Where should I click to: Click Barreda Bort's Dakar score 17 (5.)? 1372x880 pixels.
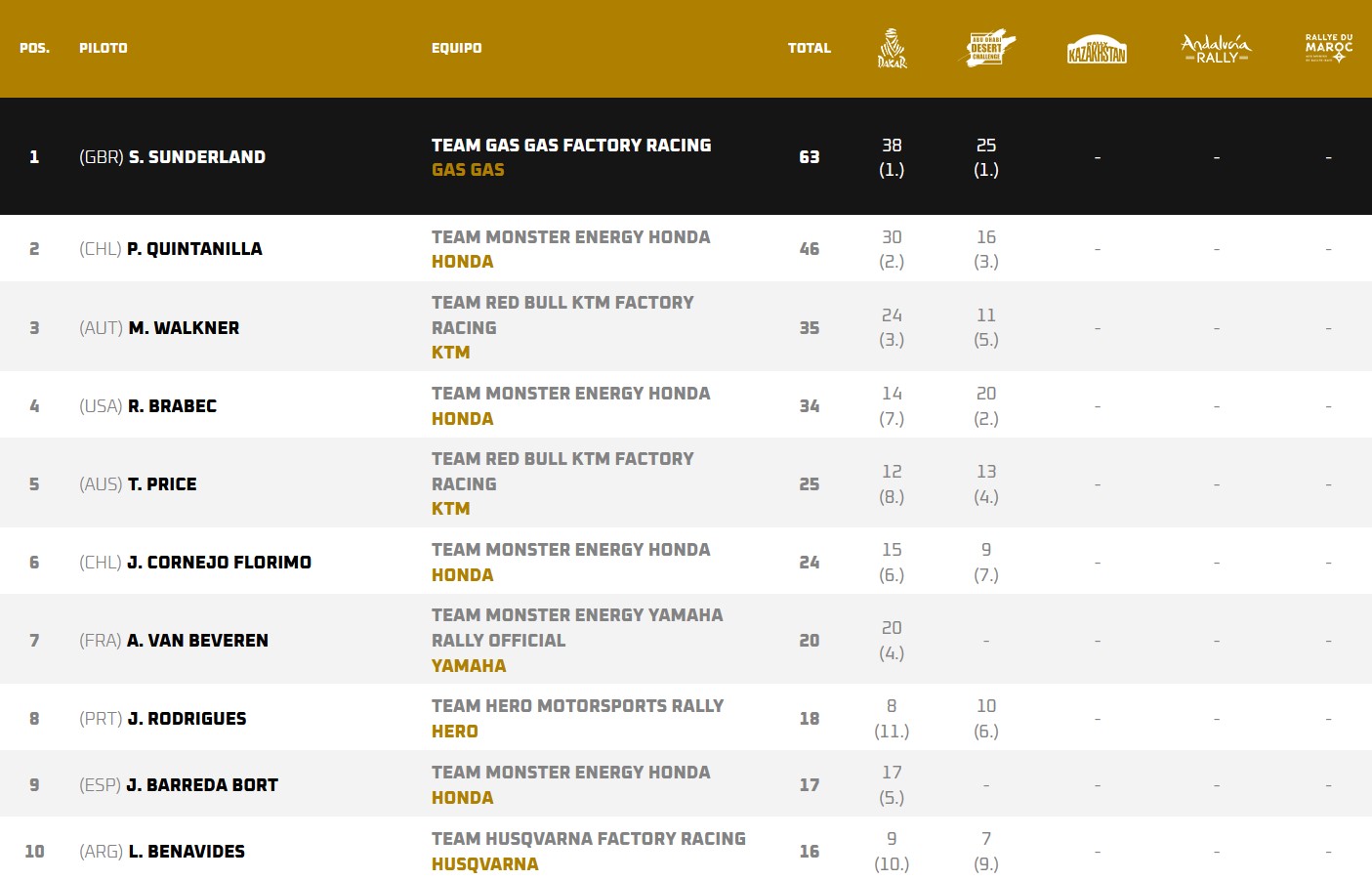coord(892,784)
